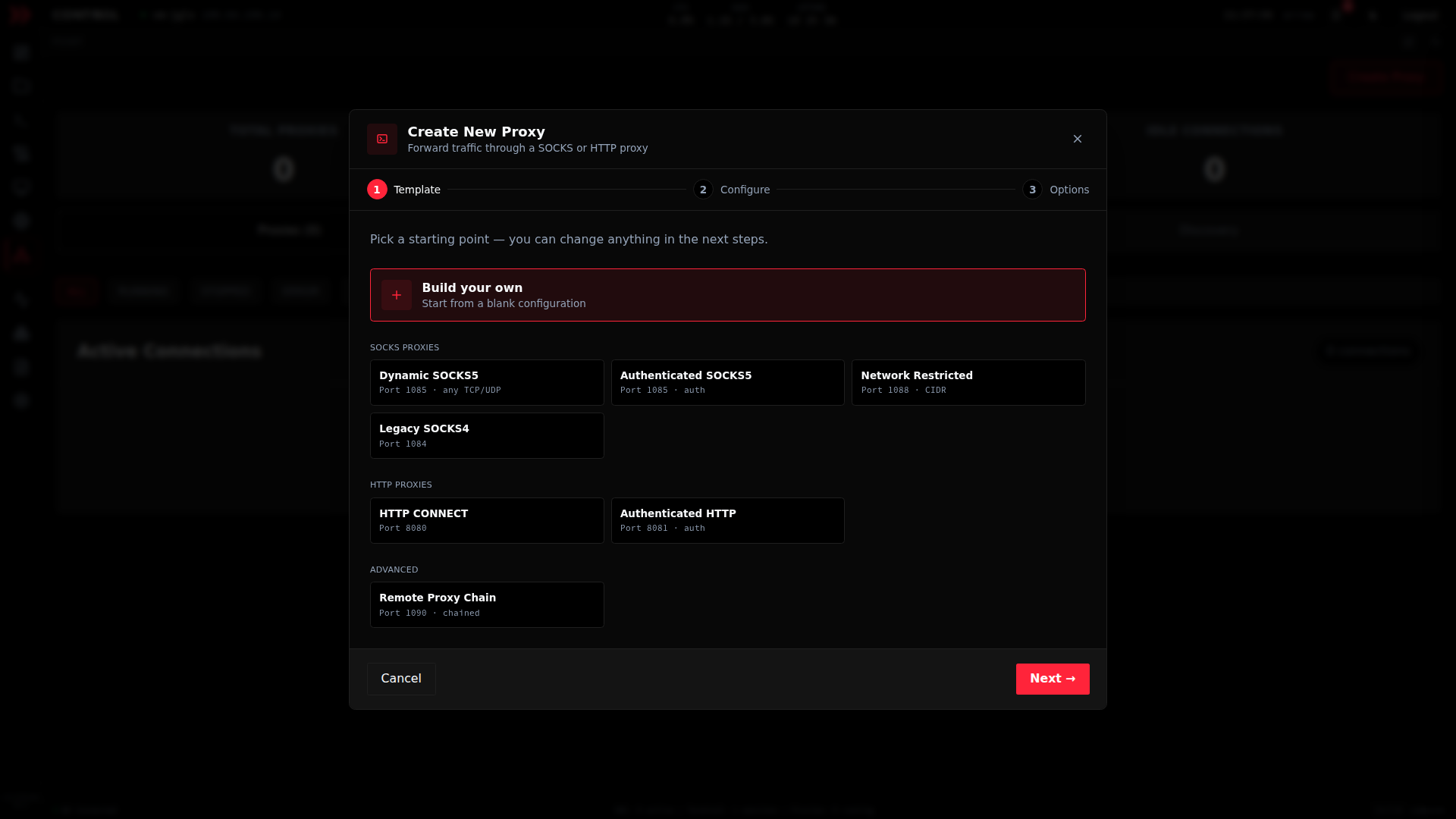Select the Remote Proxy Chain template
The height and width of the screenshot is (819, 1456).
(x=487, y=605)
